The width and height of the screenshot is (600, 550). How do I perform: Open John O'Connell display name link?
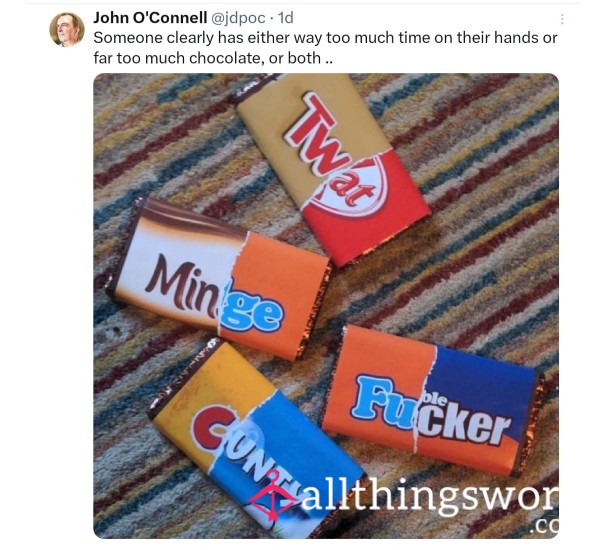click(150, 18)
